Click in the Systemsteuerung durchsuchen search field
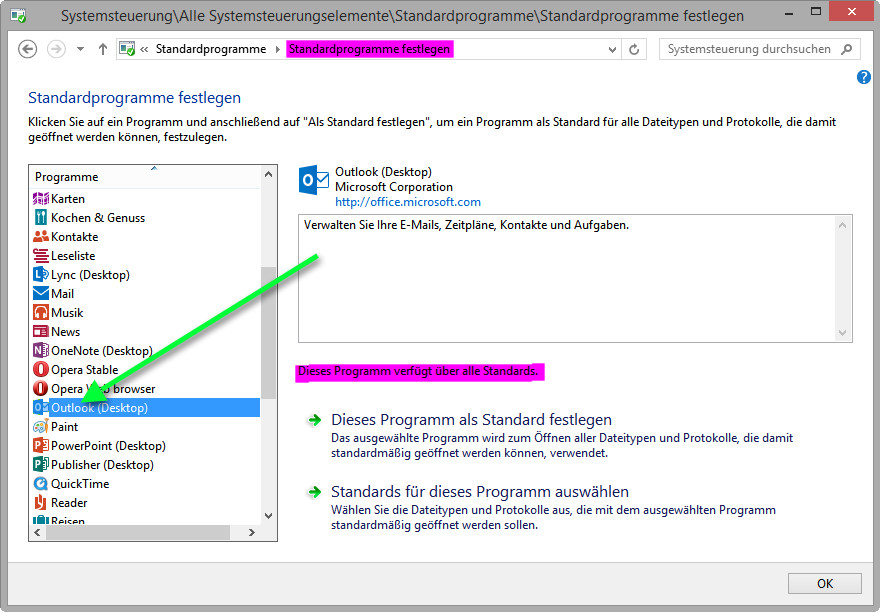The height and width of the screenshot is (613, 881). click(750, 49)
